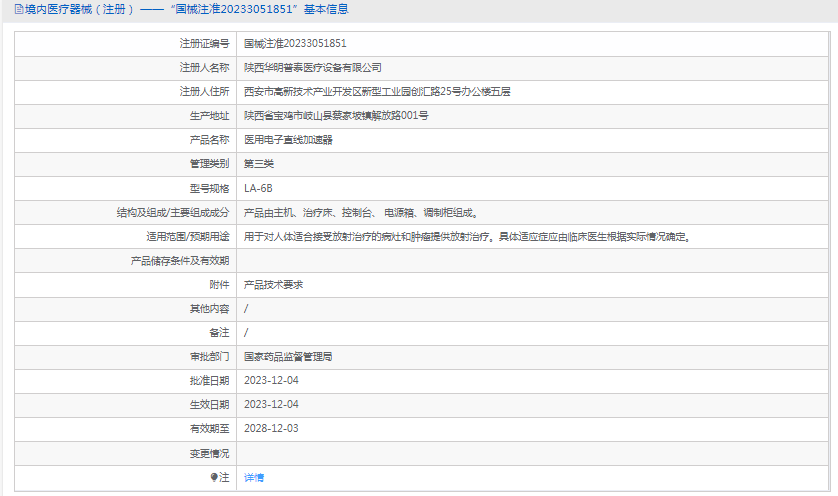Click the 注册人住所 label
This screenshot has height=496, width=838.
[x=204, y=91]
